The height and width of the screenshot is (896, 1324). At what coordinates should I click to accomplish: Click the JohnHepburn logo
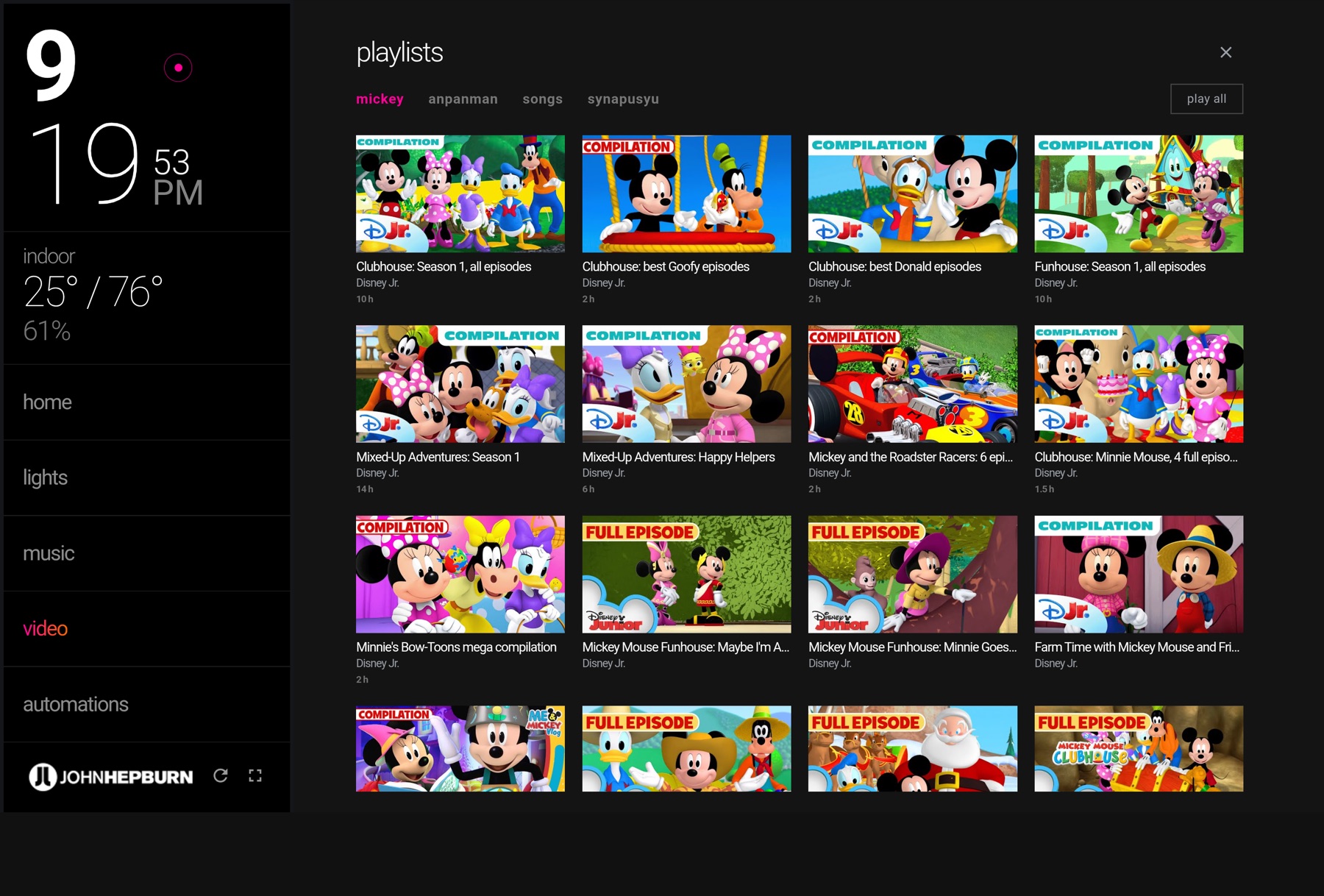pyautogui.click(x=110, y=776)
